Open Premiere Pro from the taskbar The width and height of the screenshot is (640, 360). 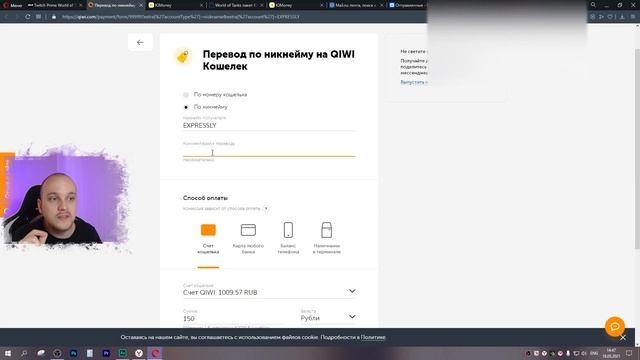106,353
